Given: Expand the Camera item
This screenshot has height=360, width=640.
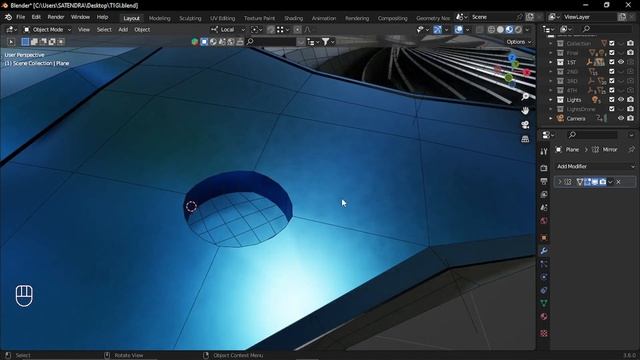Looking at the screenshot, I should coord(551,118).
